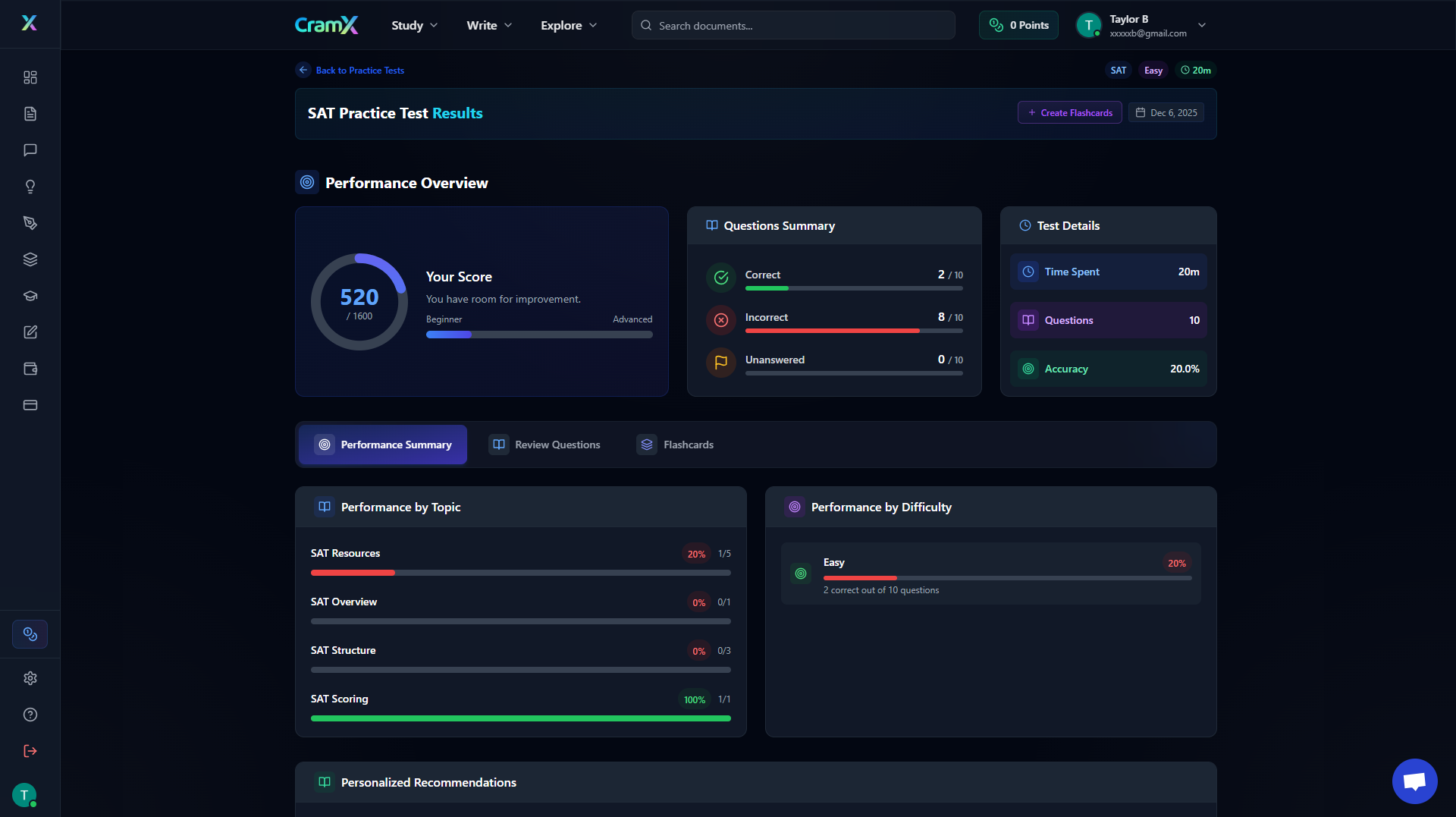This screenshot has width=1456, height=817.
Task: Open the documents icon in sidebar
Action: click(30, 114)
